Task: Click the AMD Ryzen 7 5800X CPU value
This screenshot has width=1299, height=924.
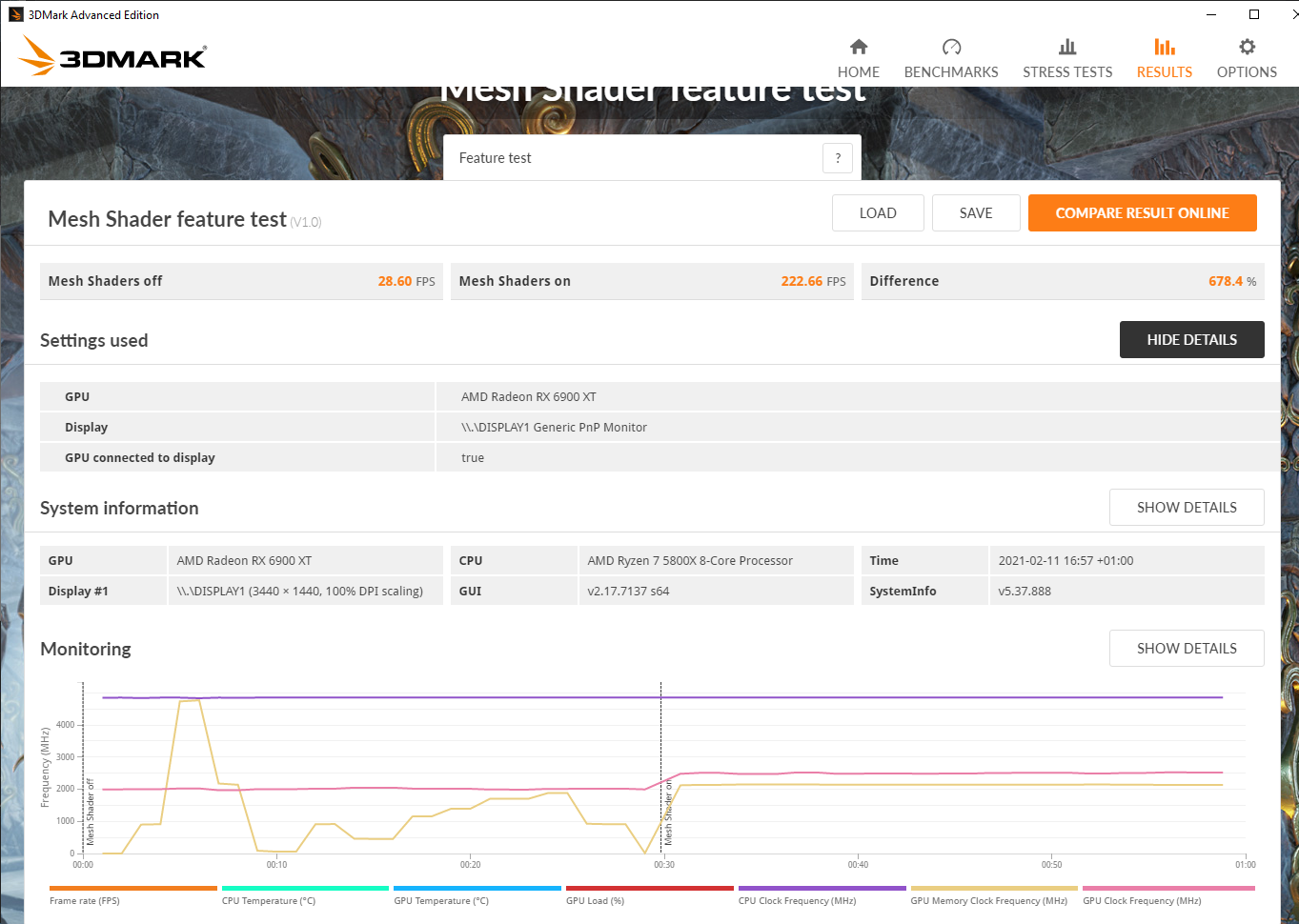Action: (690, 561)
